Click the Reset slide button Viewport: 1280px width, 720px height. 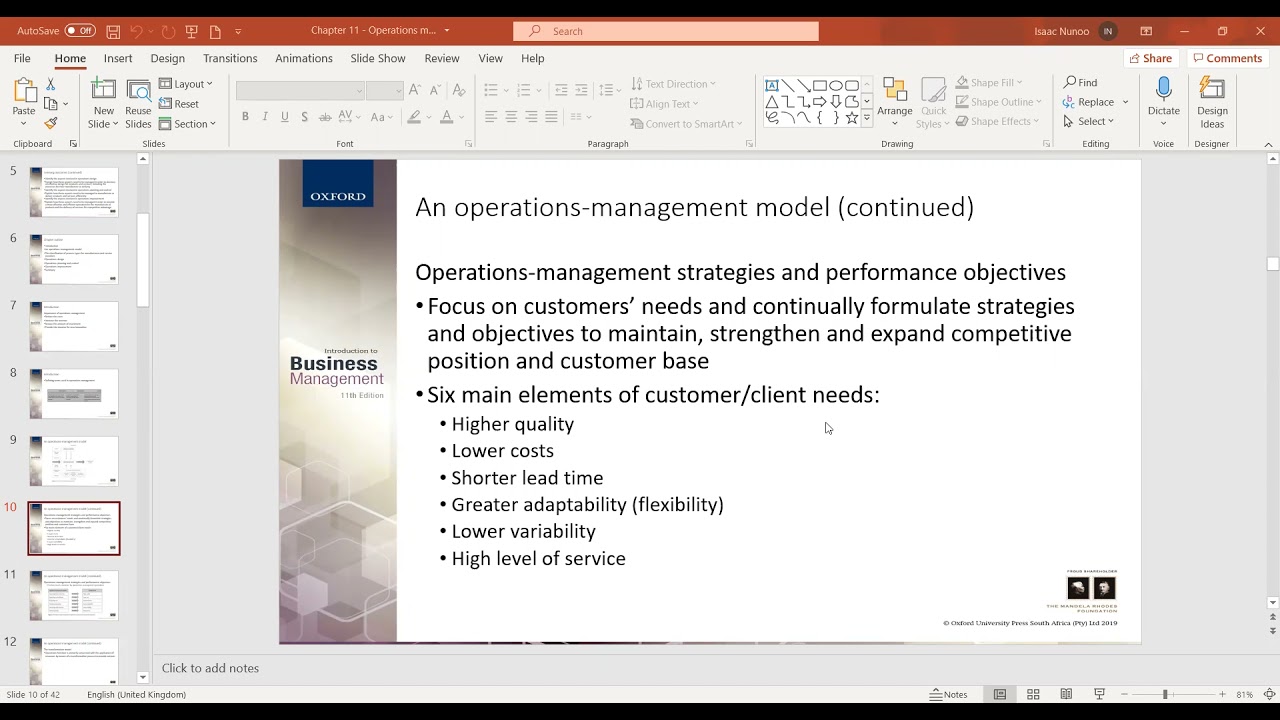pos(179,104)
